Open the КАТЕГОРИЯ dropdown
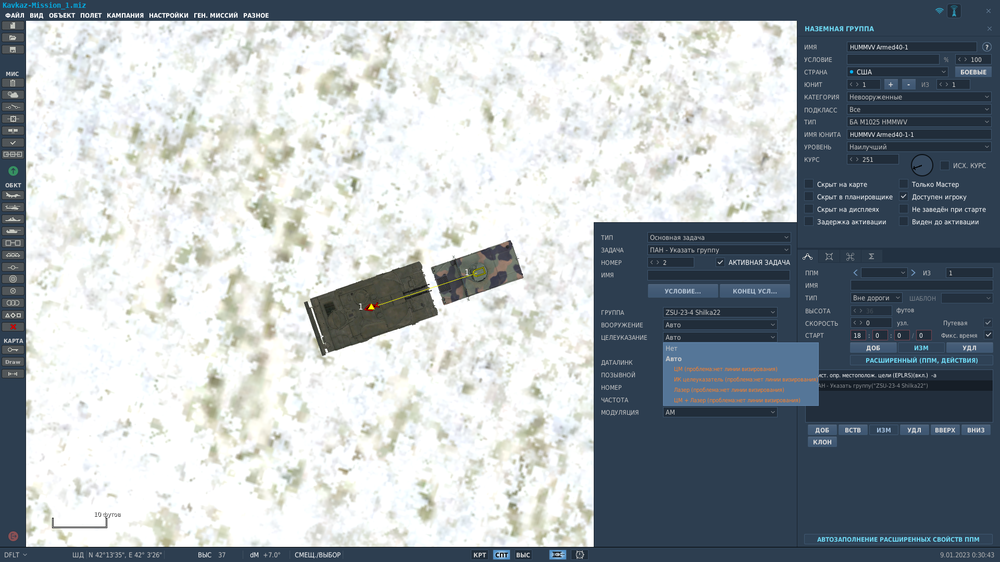Viewport: 1000px width, 562px height. tap(919, 97)
